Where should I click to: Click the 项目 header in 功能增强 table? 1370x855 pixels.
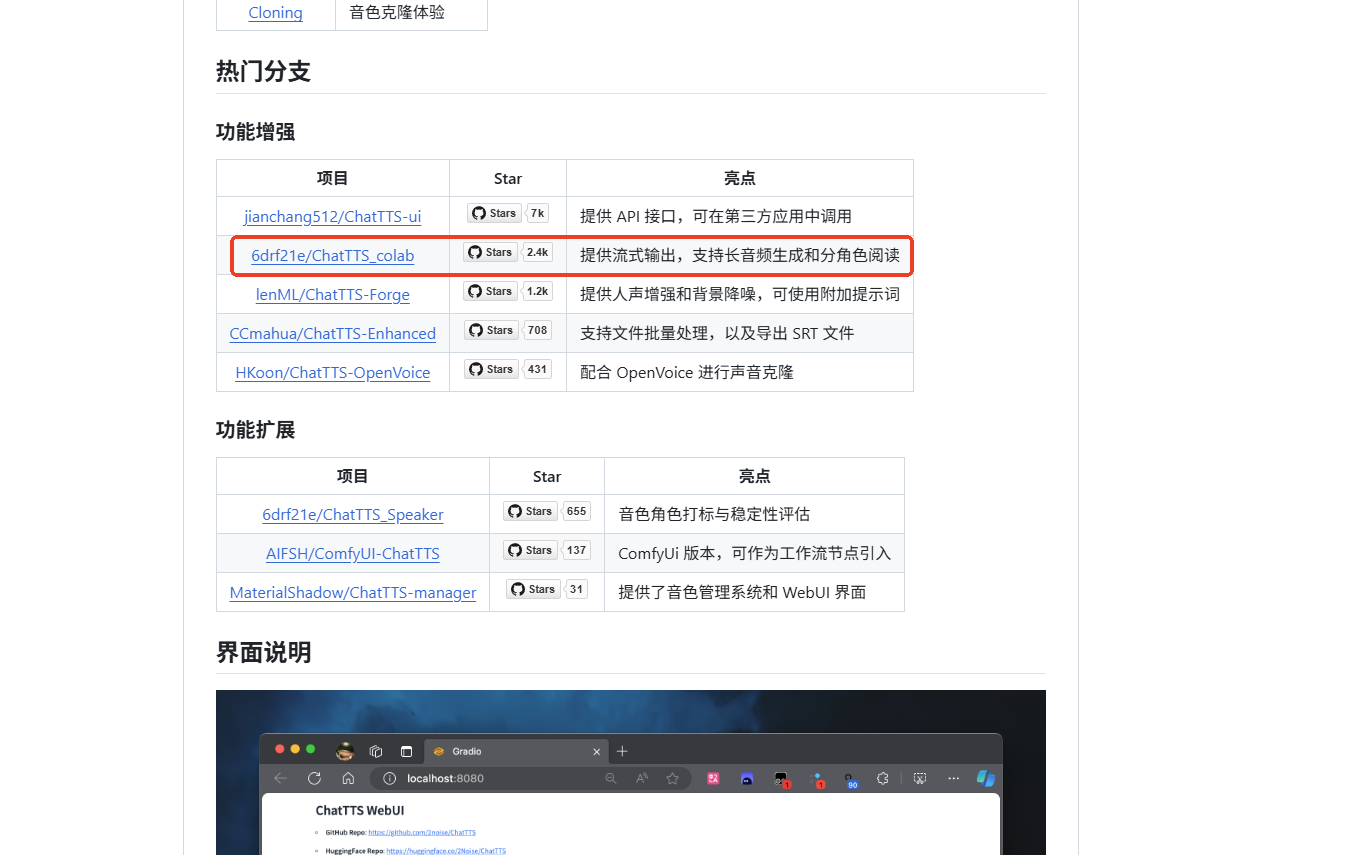click(332, 178)
